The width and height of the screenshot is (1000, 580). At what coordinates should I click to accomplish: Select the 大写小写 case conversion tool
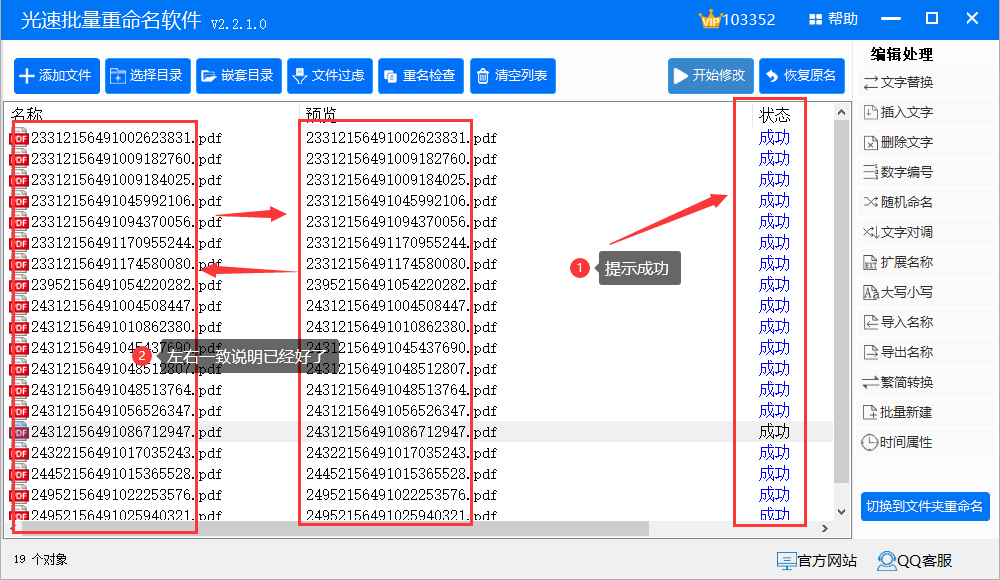(x=899, y=292)
